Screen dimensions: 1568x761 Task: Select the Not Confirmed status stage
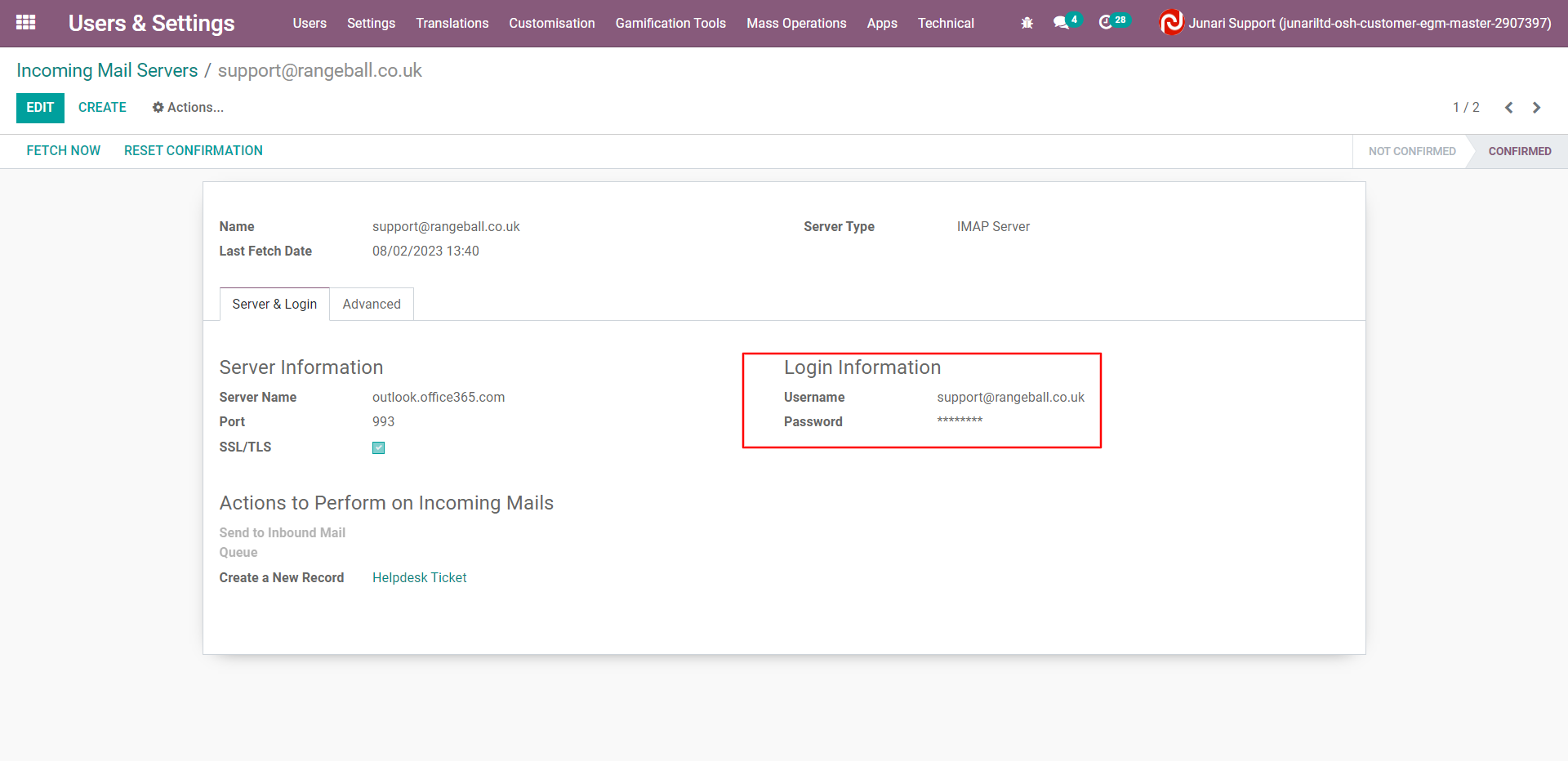click(1411, 151)
